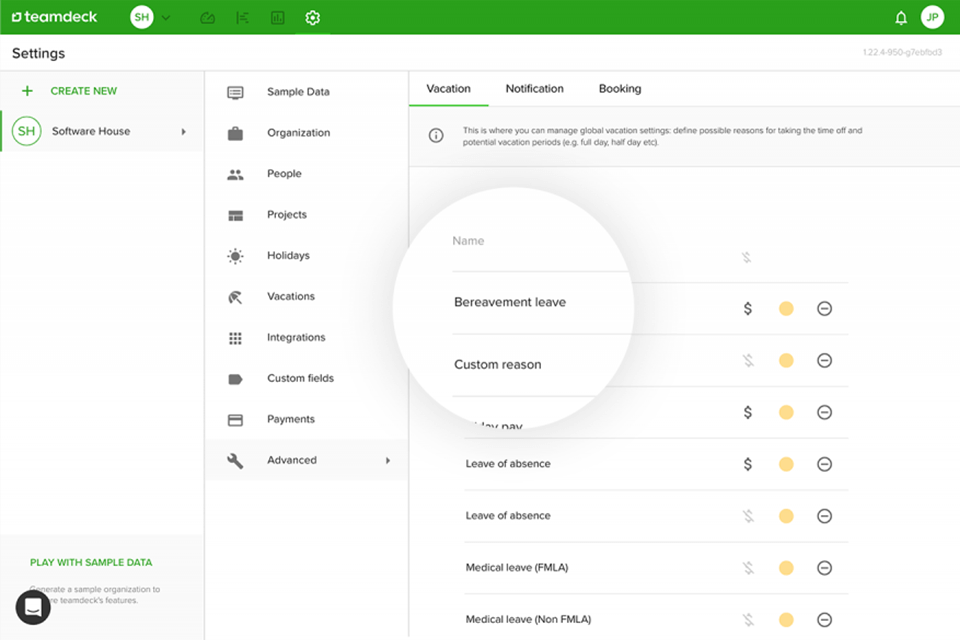Click the Organization briefcase icon

pyautogui.click(x=235, y=134)
